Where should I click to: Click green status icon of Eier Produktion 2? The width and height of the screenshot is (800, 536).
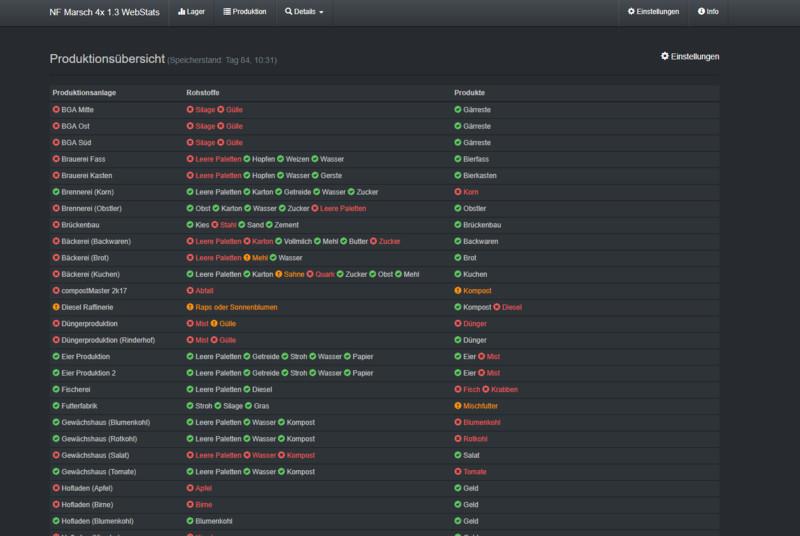click(x=56, y=373)
